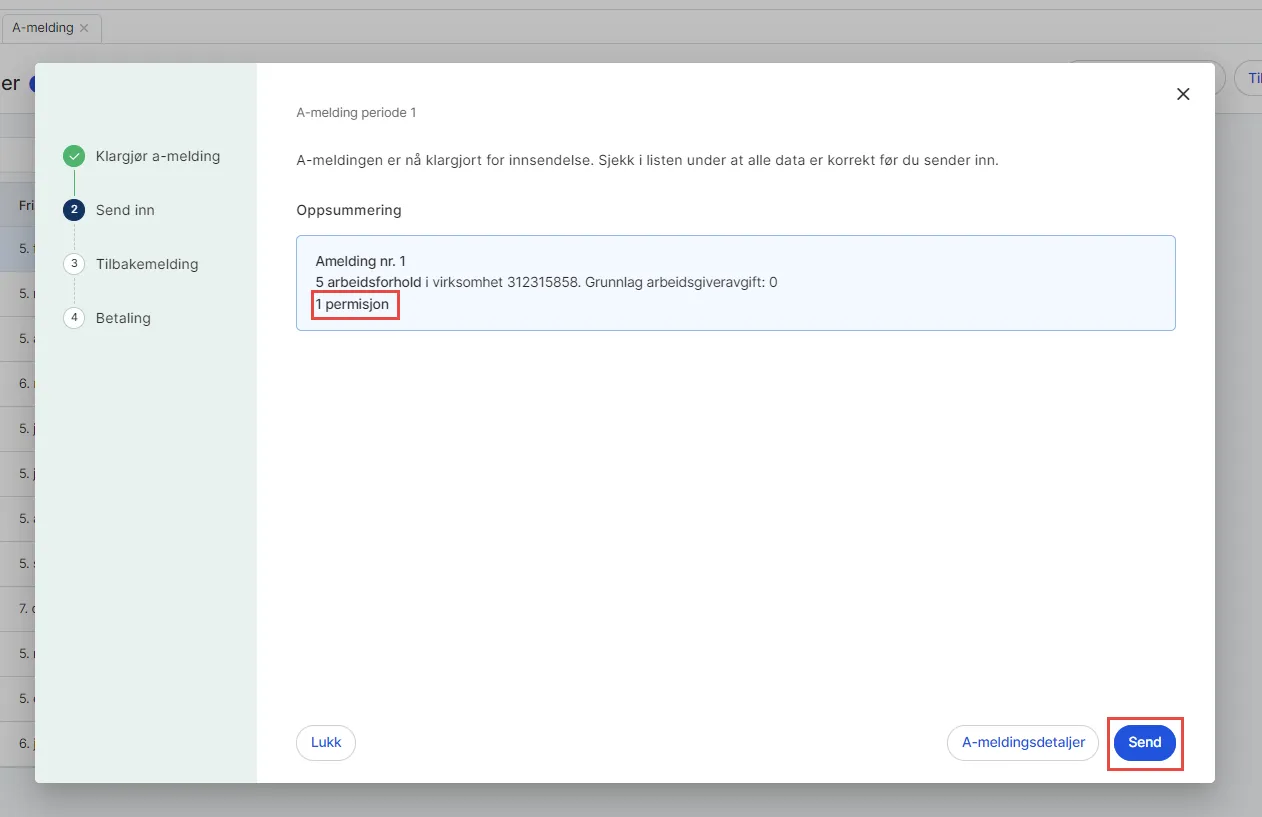Select the Send inn step label

125,210
